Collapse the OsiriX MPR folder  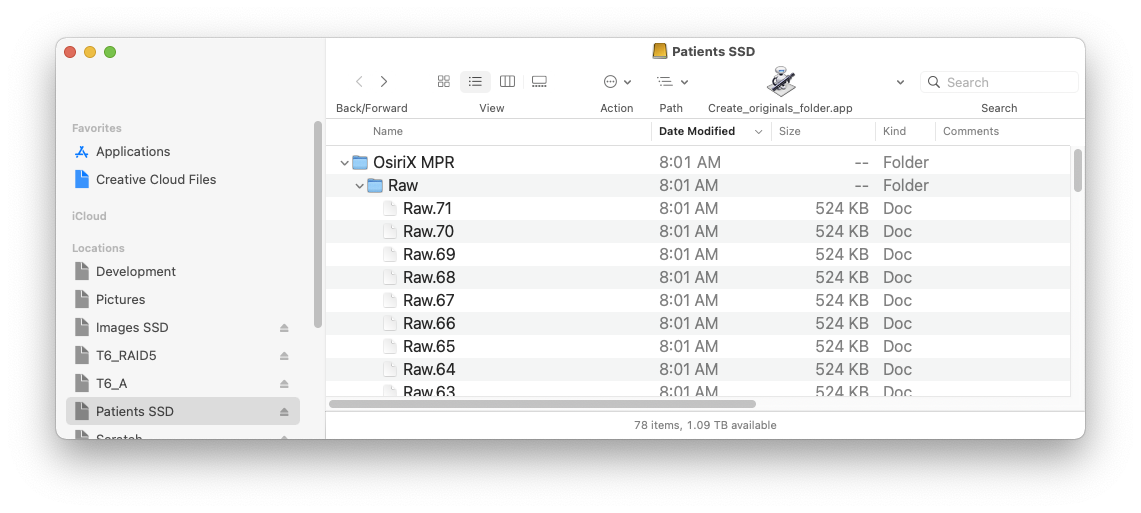click(345, 162)
